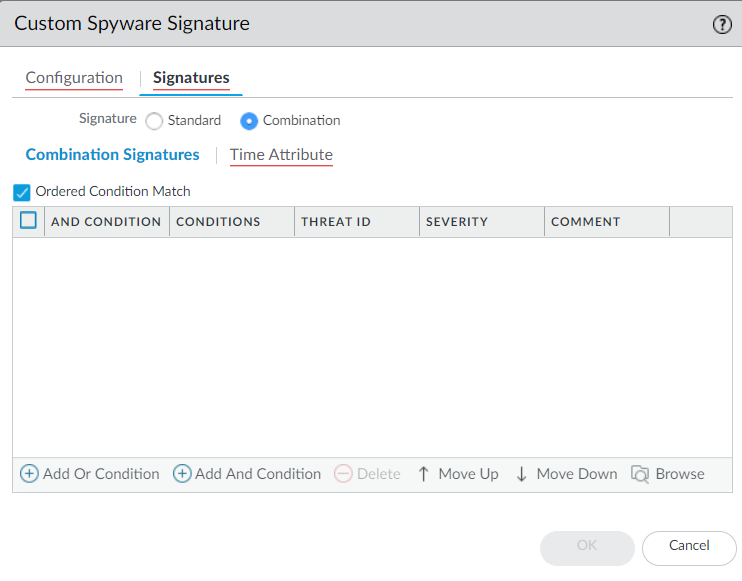Viewport: 742px width, 581px height.
Task: Check the select-all header checkbox
Action: pyautogui.click(x=28, y=221)
